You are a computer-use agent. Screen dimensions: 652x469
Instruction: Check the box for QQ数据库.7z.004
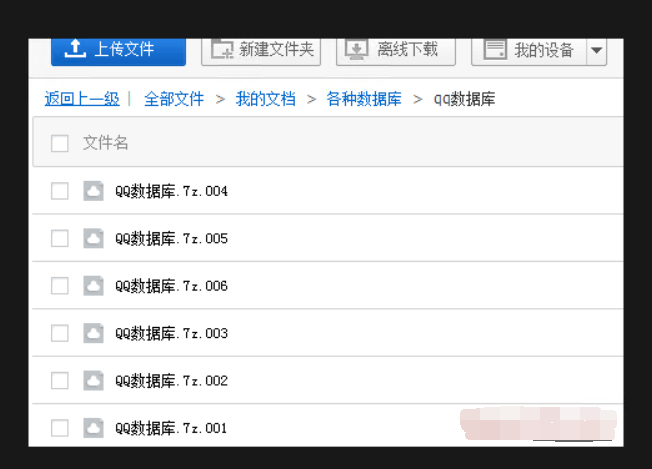click(59, 191)
